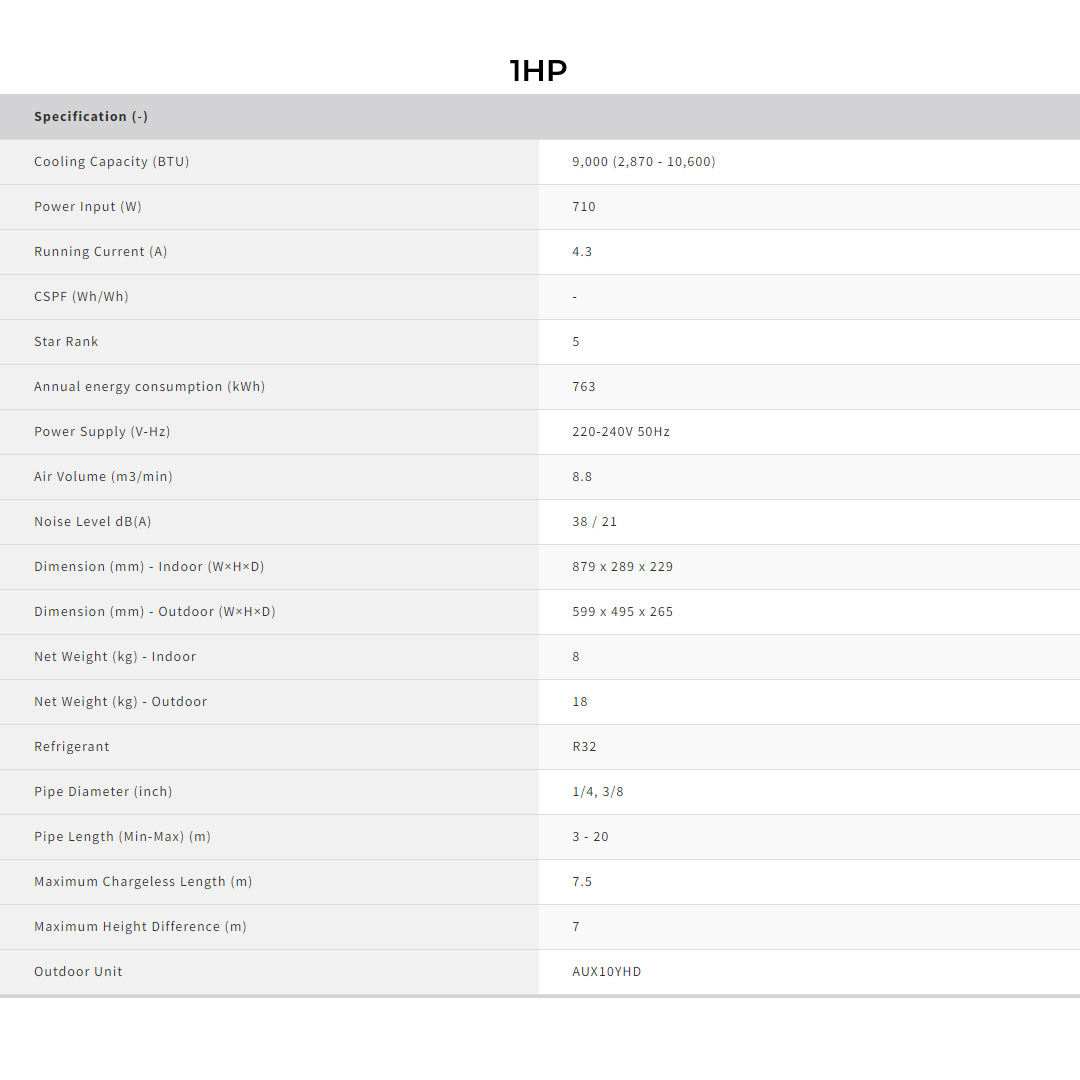Click the 1HP heading
The image size is (1080, 1080).
click(x=538, y=71)
